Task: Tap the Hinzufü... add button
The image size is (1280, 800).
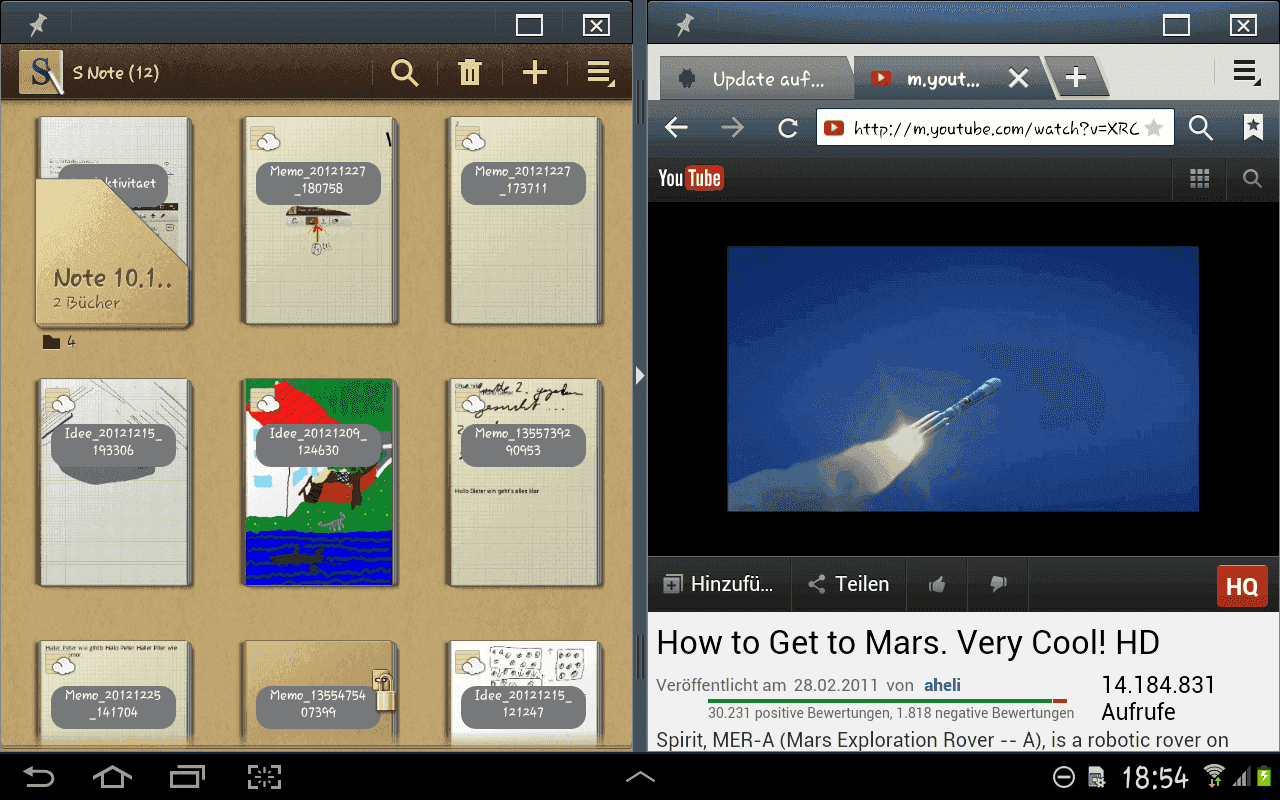Action: tap(719, 585)
